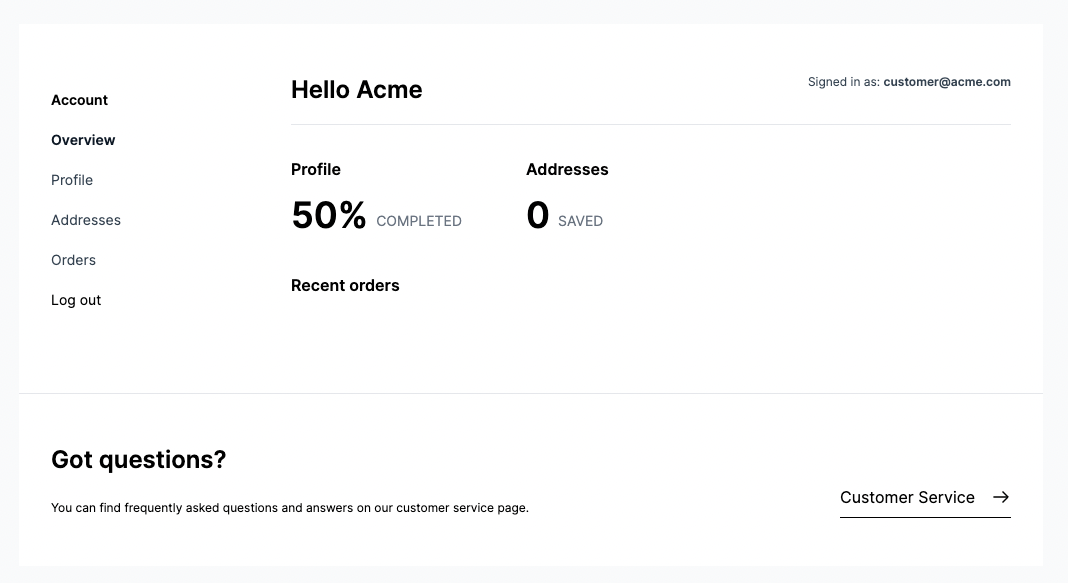1068x583 pixels.
Task: Click the Account sidebar heading
Action: (x=79, y=100)
